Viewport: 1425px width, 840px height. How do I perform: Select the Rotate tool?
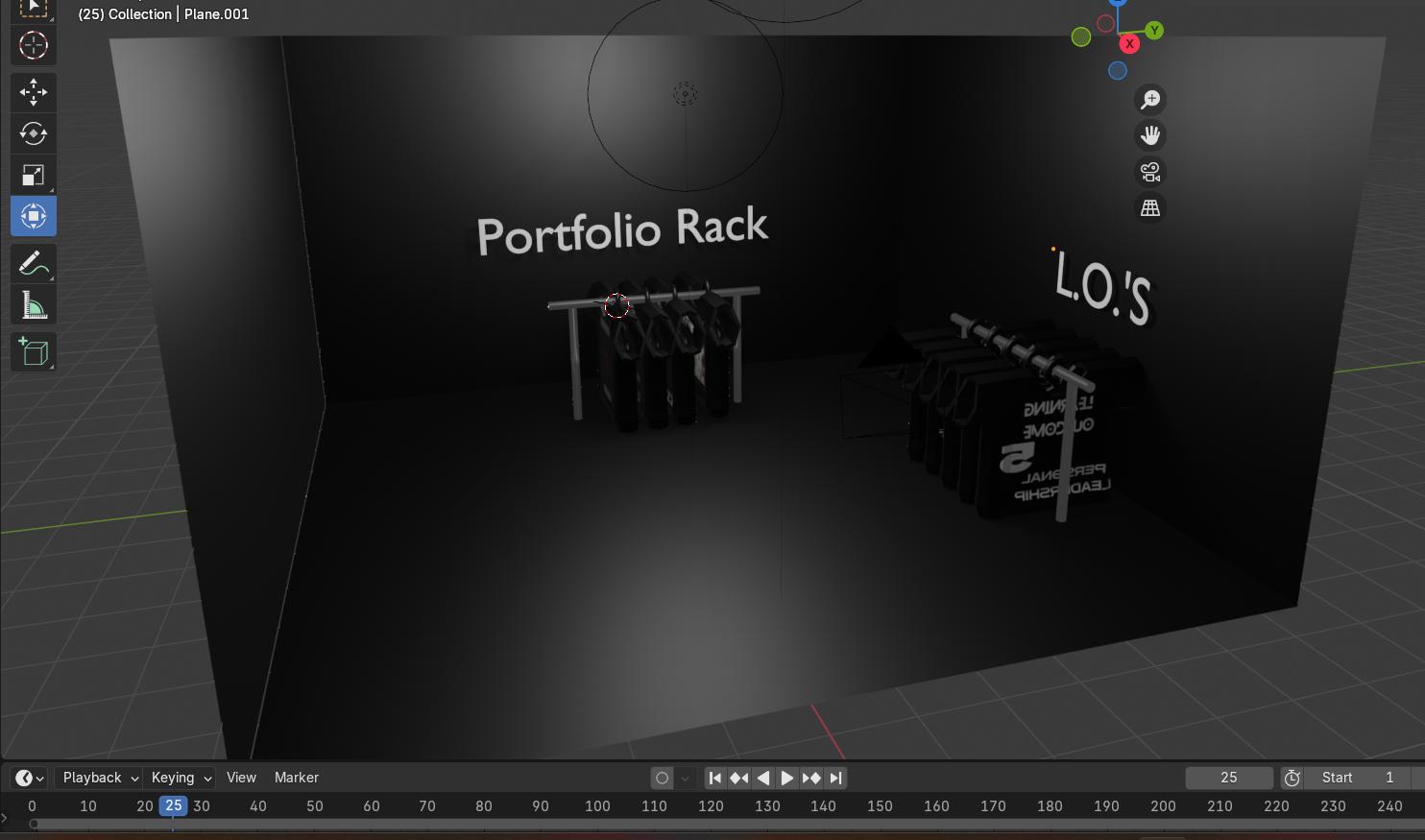point(34,133)
